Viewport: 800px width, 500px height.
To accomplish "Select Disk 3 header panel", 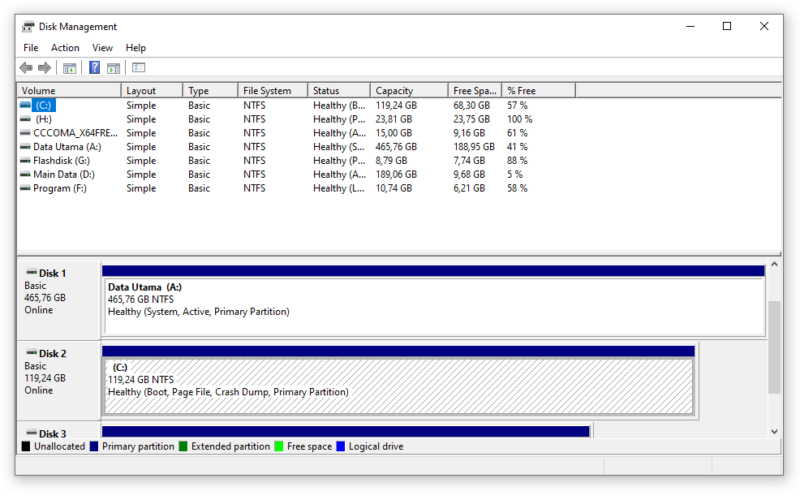I will pyautogui.click(x=59, y=431).
